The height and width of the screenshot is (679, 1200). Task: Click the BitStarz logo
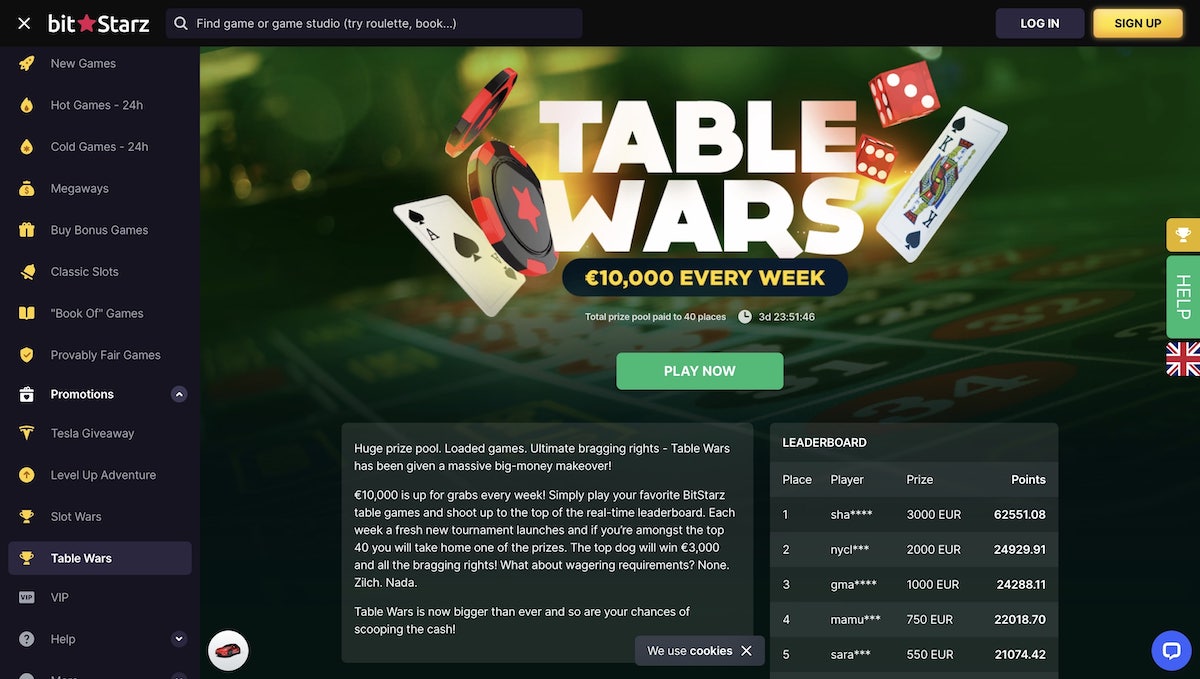(x=99, y=23)
